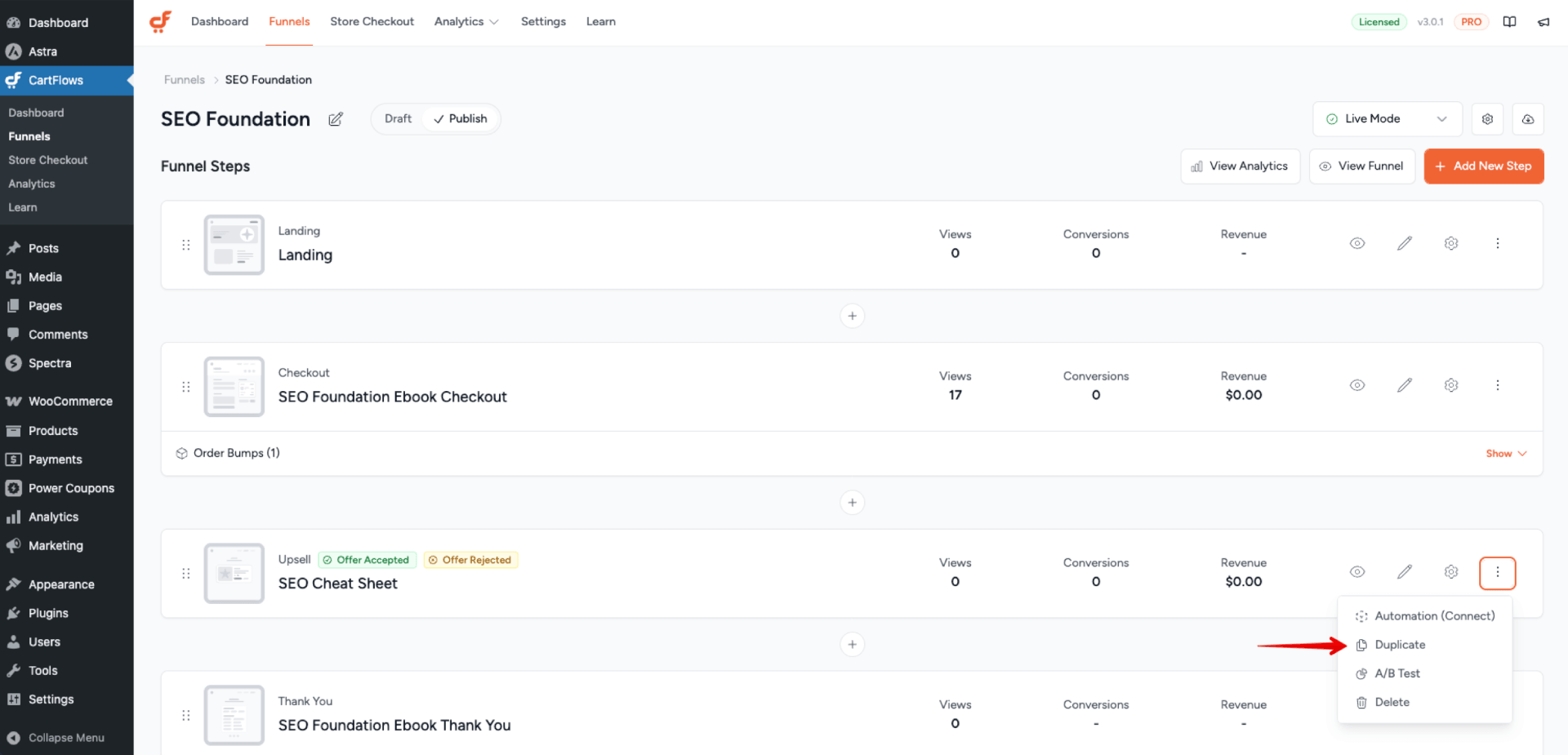This screenshot has height=755, width=1568.
Task: Click the Add New Step button
Action: 1484,167
